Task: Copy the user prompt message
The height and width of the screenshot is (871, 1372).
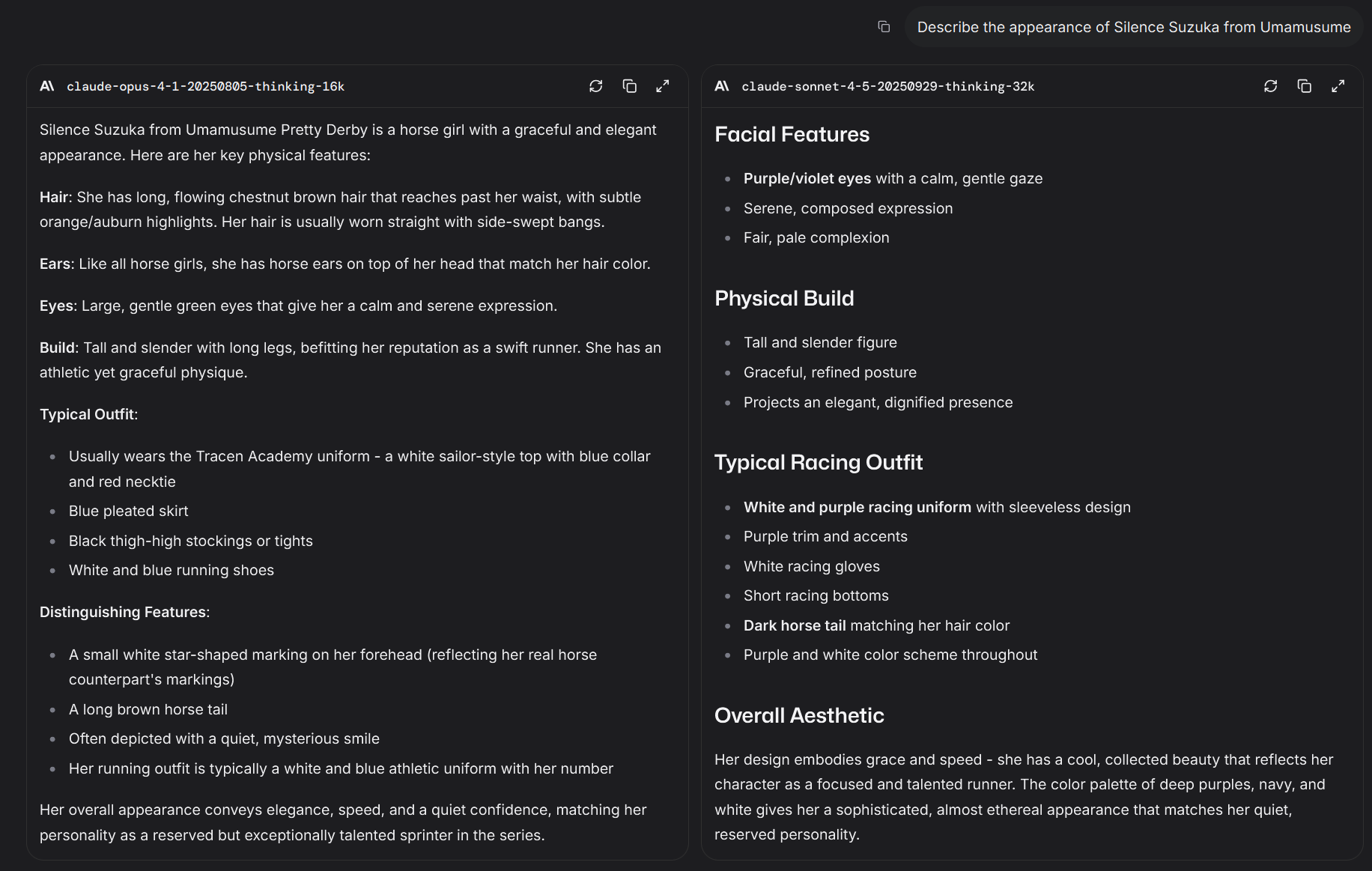Action: 884,27
